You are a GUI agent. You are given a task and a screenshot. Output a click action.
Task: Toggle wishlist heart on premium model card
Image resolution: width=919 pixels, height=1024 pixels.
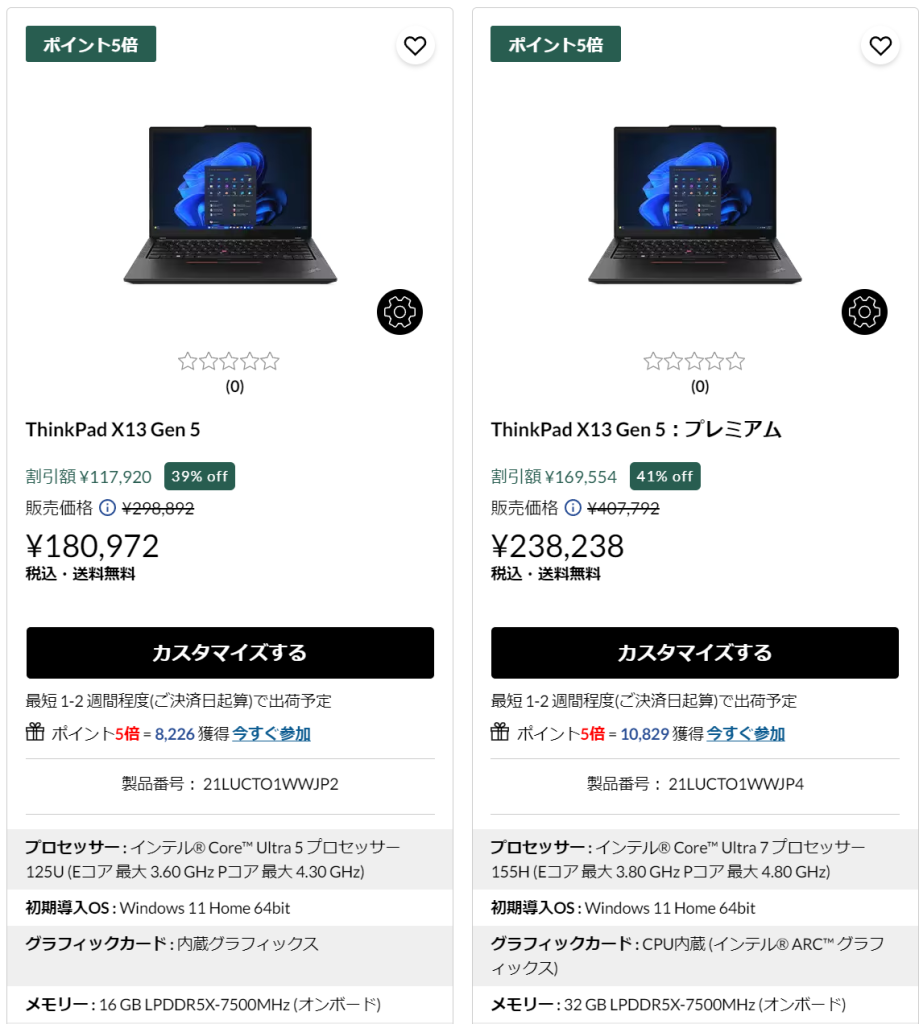[x=880, y=46]
